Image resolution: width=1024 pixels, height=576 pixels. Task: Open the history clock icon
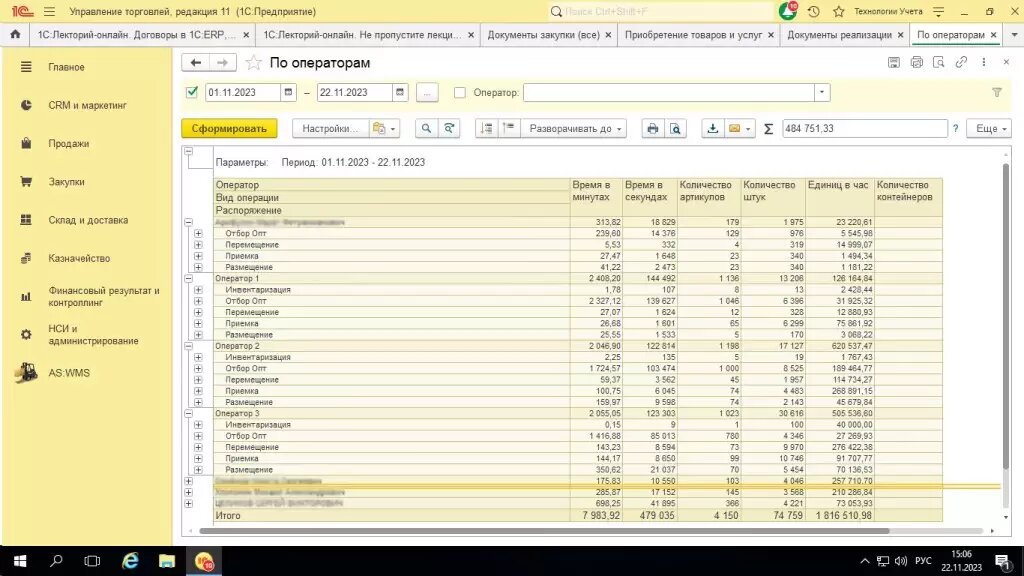coord(814,12)
